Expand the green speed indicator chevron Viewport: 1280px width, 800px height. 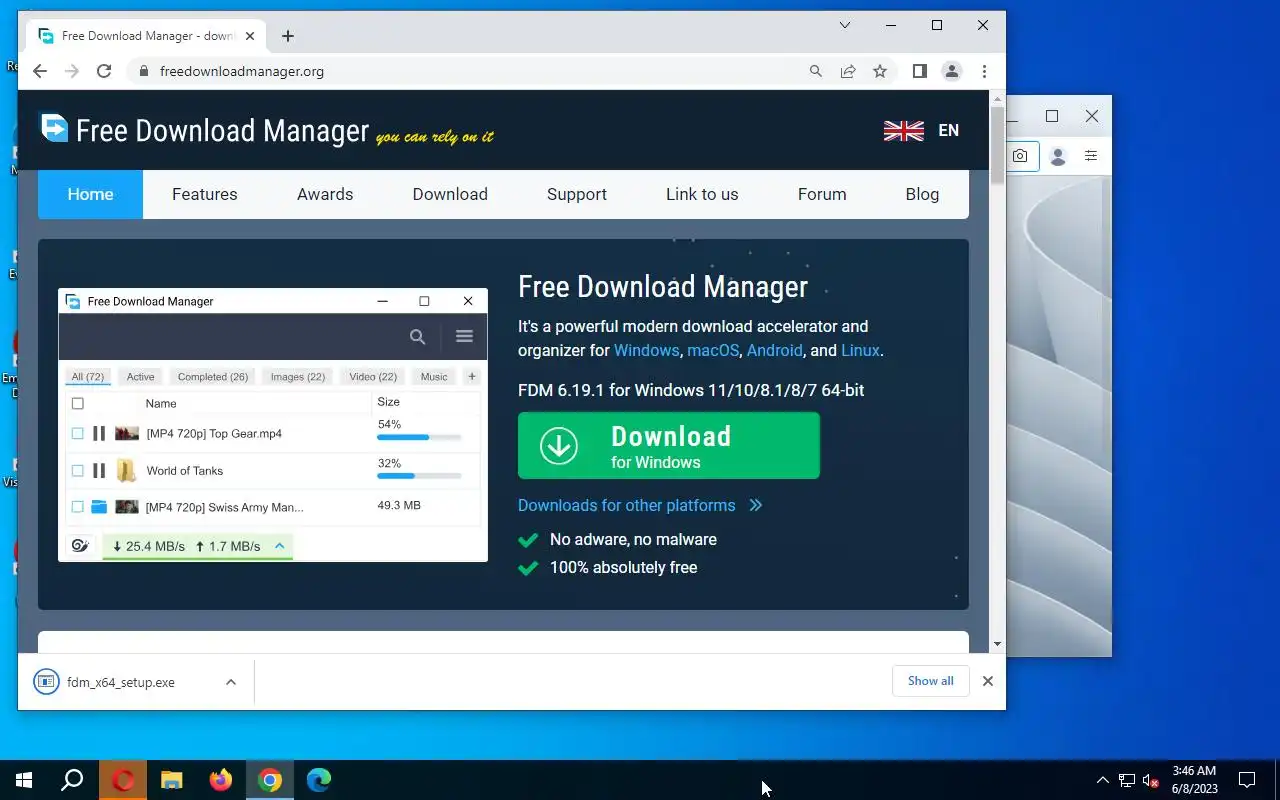[280, 545]
